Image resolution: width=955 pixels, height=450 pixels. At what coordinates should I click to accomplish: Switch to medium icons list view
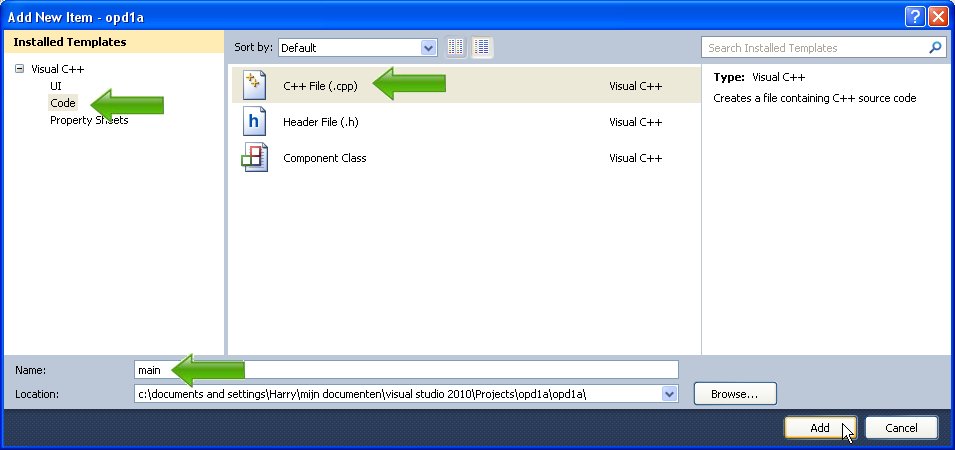(482, 47)
